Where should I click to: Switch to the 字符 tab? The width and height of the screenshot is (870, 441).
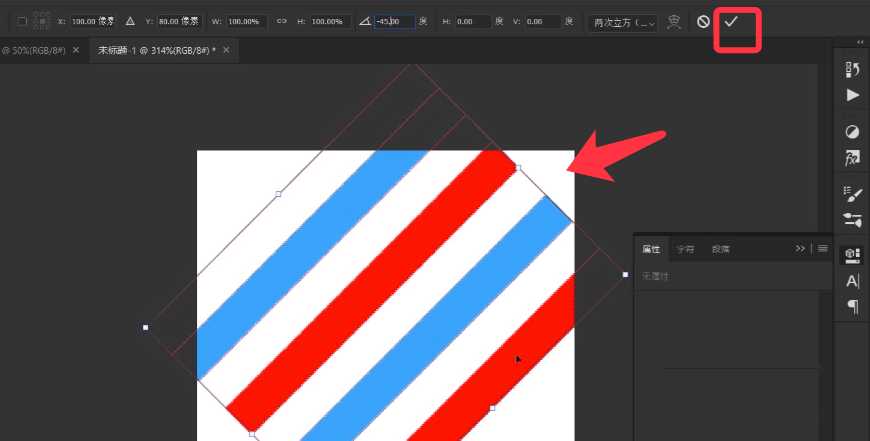pyautogui.click(x=685, y=249)
